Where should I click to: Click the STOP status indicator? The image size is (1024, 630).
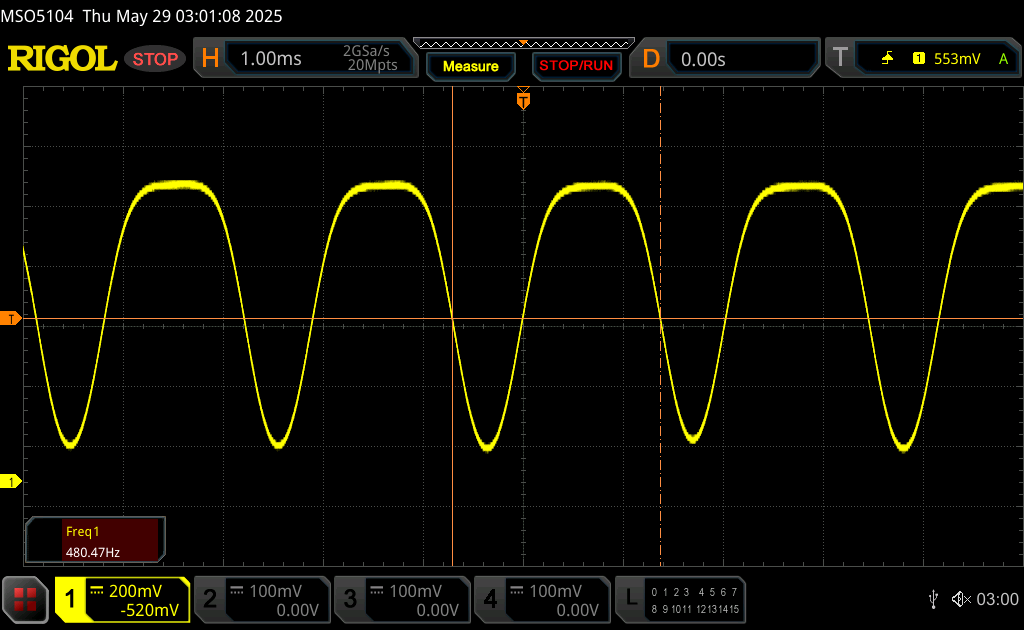pos(155,59)
